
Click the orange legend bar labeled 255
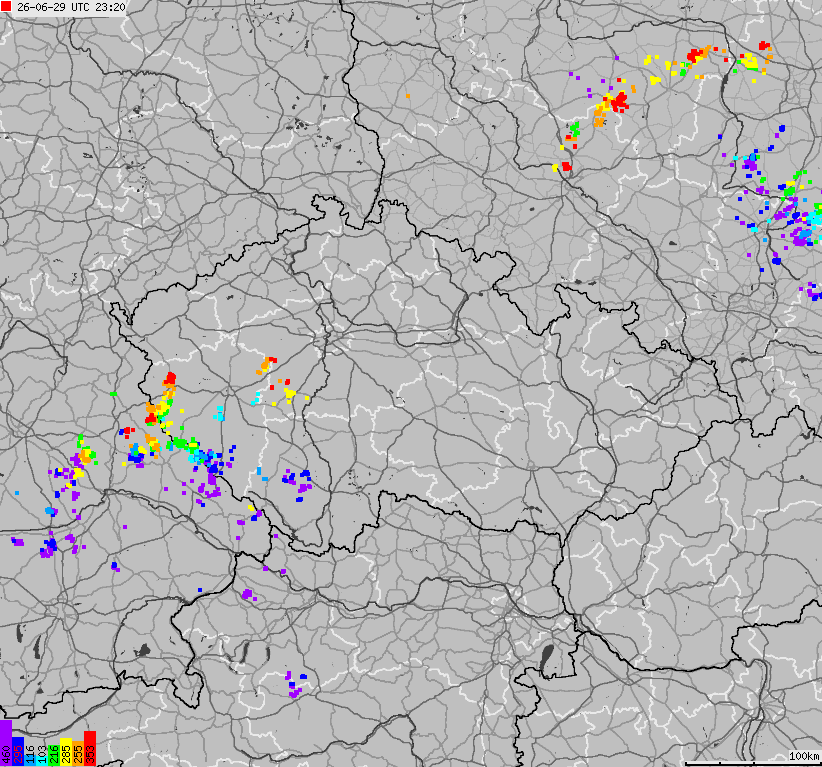pos(78,753)
